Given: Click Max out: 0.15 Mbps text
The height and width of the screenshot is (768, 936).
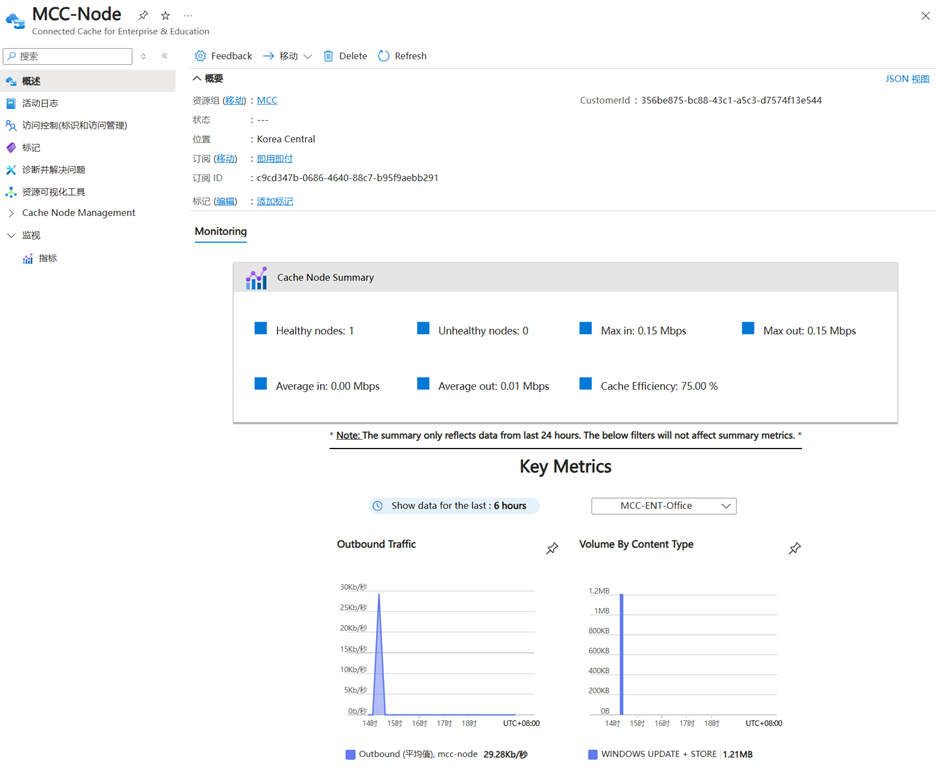Looking at the screenshot, I should [x=809, y=331].
